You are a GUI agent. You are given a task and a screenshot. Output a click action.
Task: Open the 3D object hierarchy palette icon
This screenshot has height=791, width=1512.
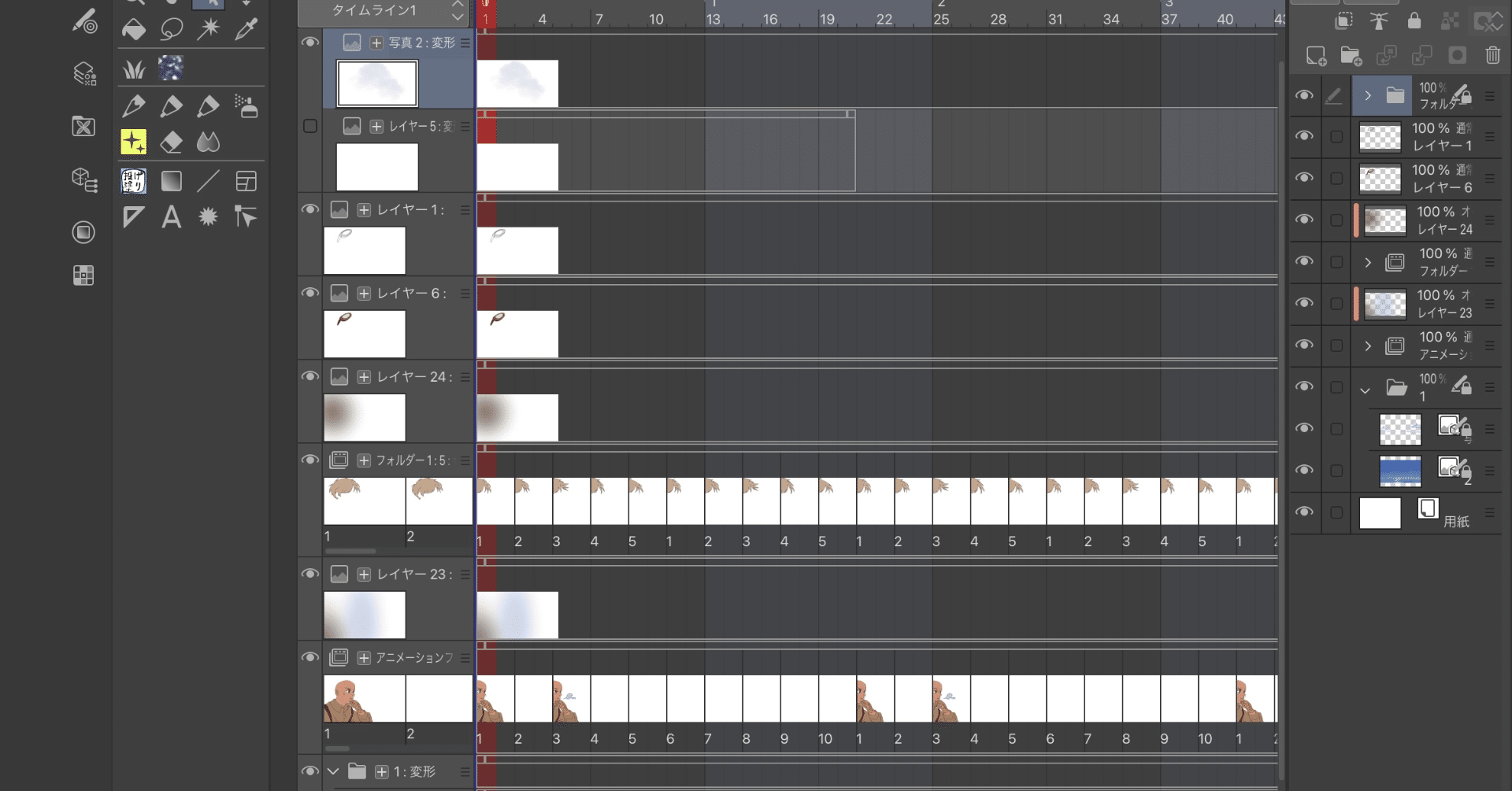click(x=84, y=179)
